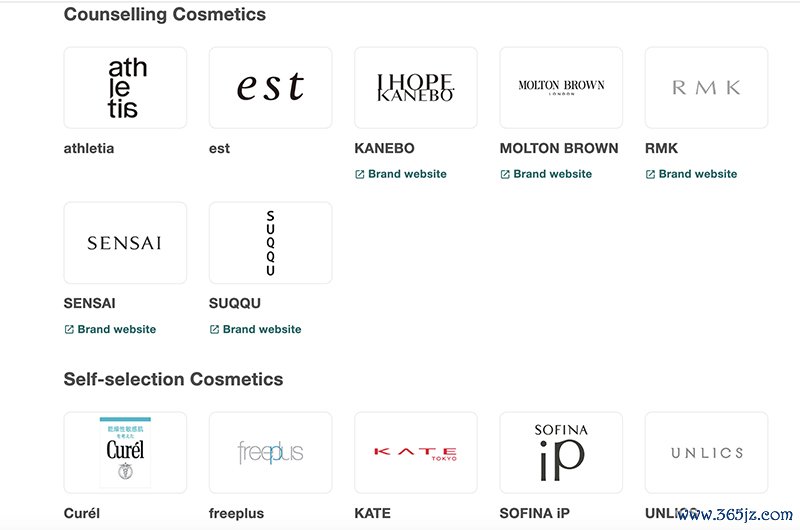Open the RMK logo card

(x=706, y=88)
